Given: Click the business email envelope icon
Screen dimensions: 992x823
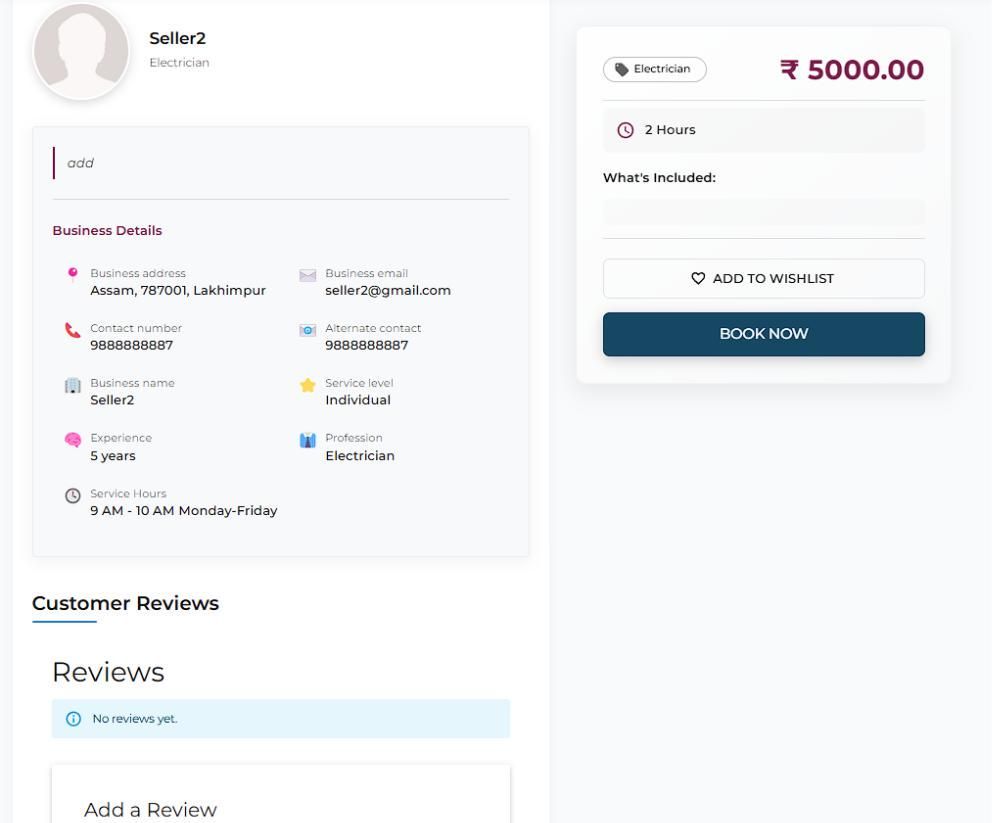Looking at the screenshot, I should click(x=308, y=276).
